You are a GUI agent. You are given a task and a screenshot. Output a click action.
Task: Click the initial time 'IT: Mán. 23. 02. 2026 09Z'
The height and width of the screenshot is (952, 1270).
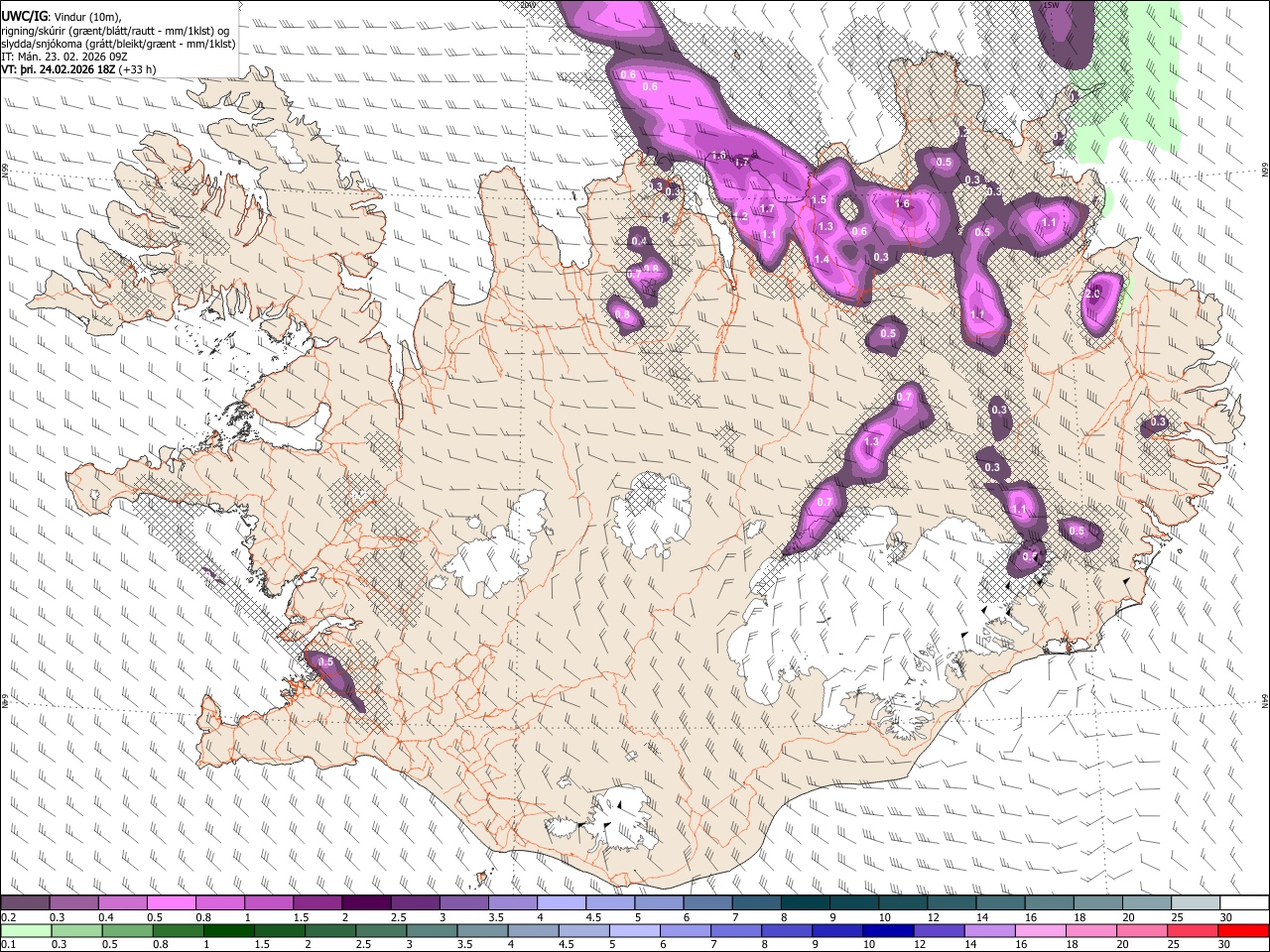(64, 57)
